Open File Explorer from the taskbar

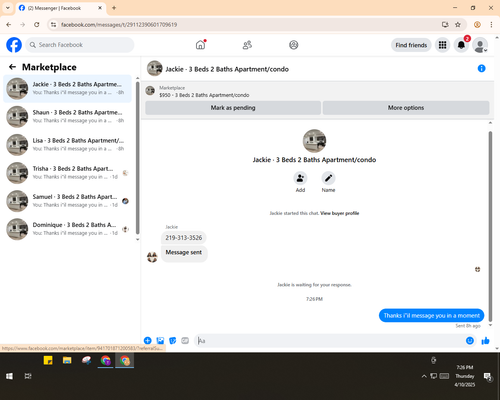(x=67, y=360)
